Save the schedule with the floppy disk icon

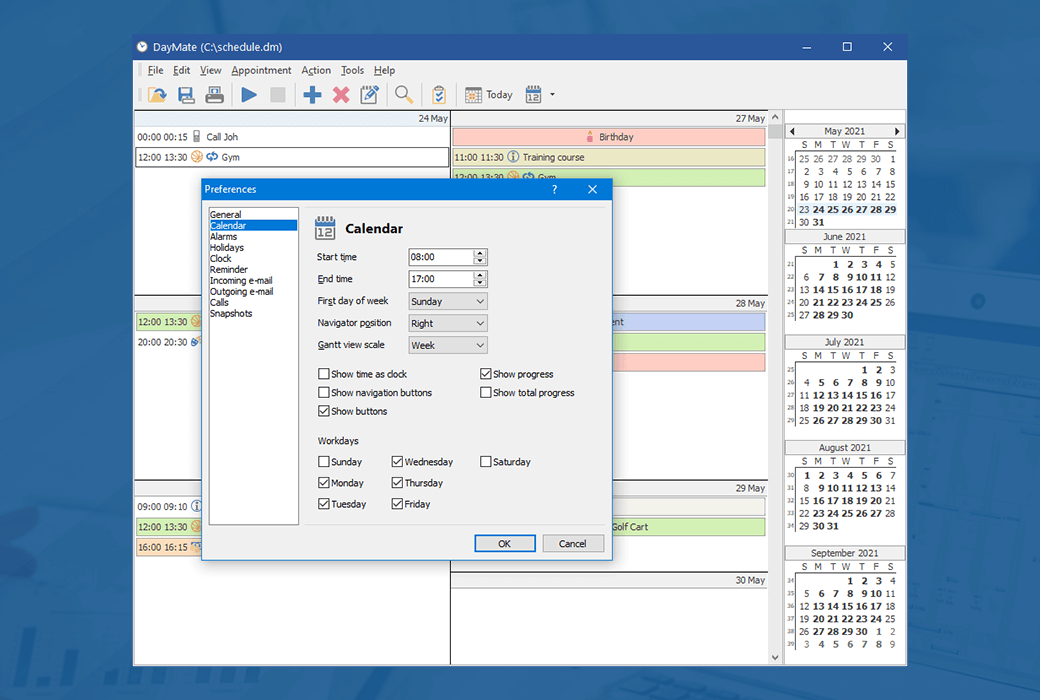click(x=186, y=95)
